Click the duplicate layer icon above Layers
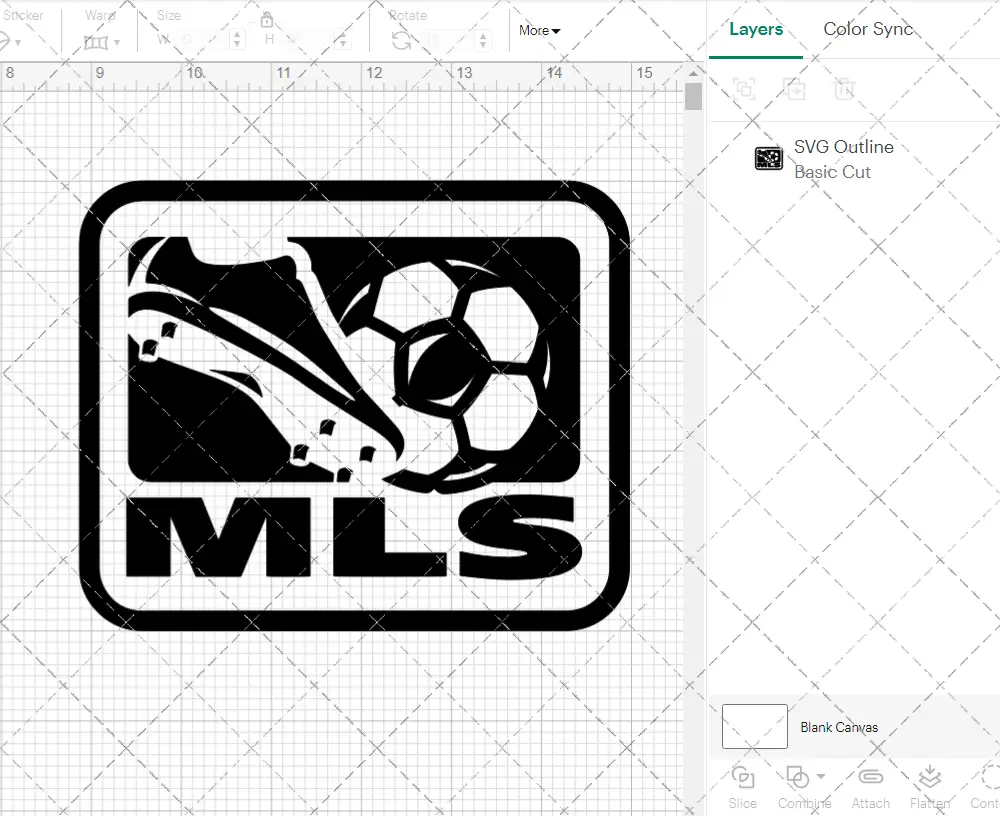1000x816 pixels. [x=796, y=90]
